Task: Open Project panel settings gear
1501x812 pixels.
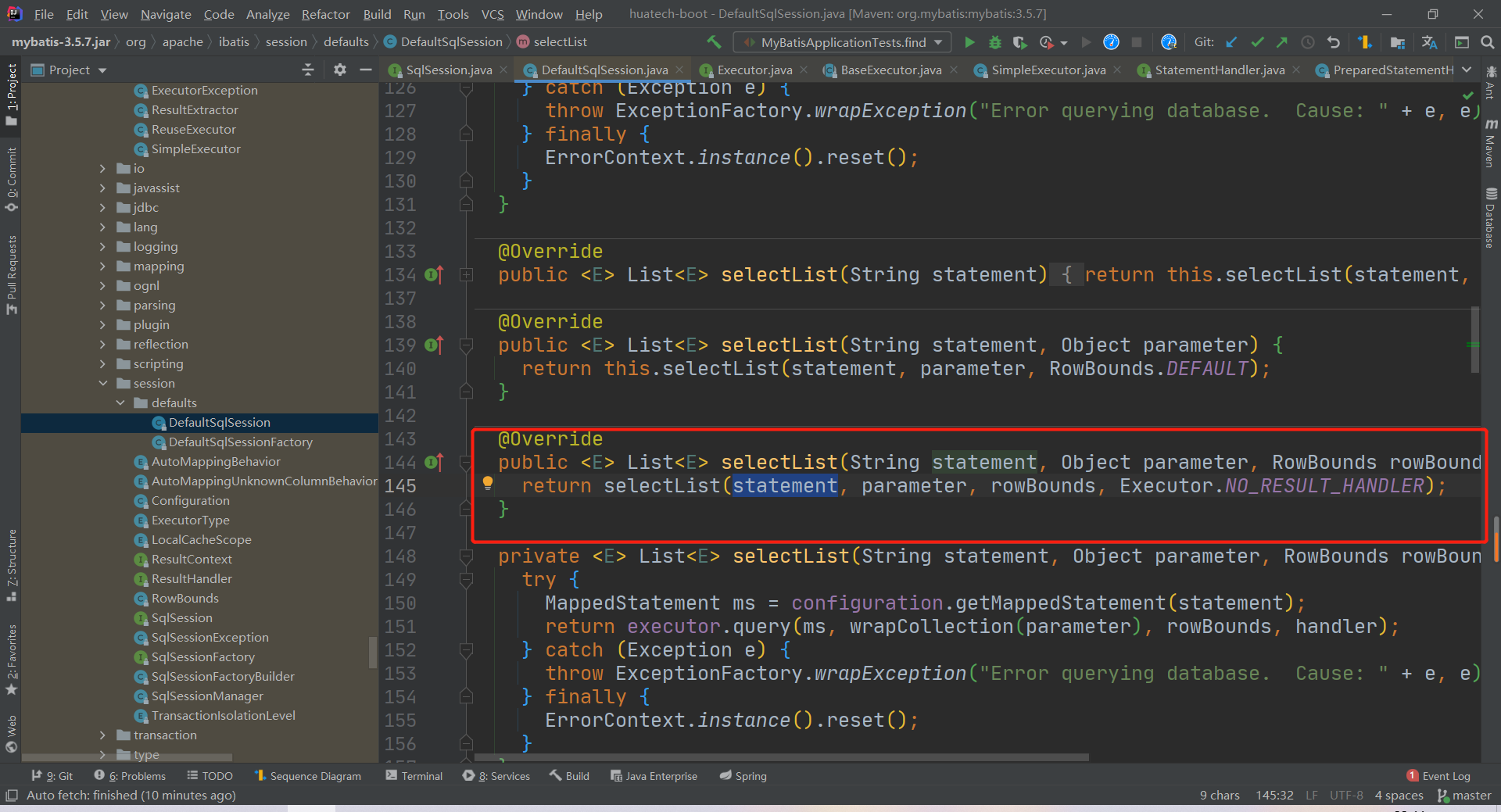Action: 340,70
